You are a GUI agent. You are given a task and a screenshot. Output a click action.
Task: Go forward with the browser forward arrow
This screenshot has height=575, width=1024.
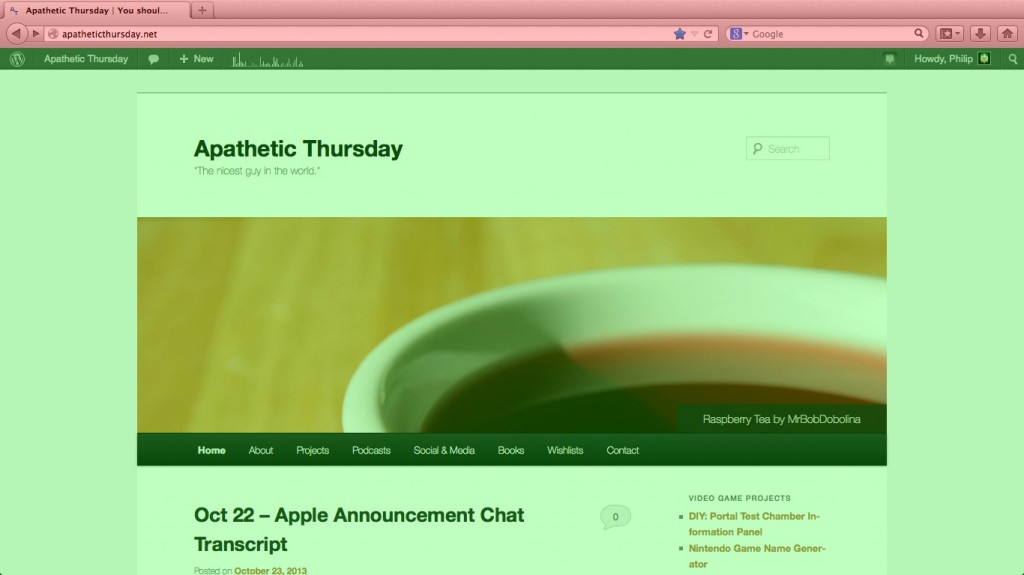[x=36, y=33]
